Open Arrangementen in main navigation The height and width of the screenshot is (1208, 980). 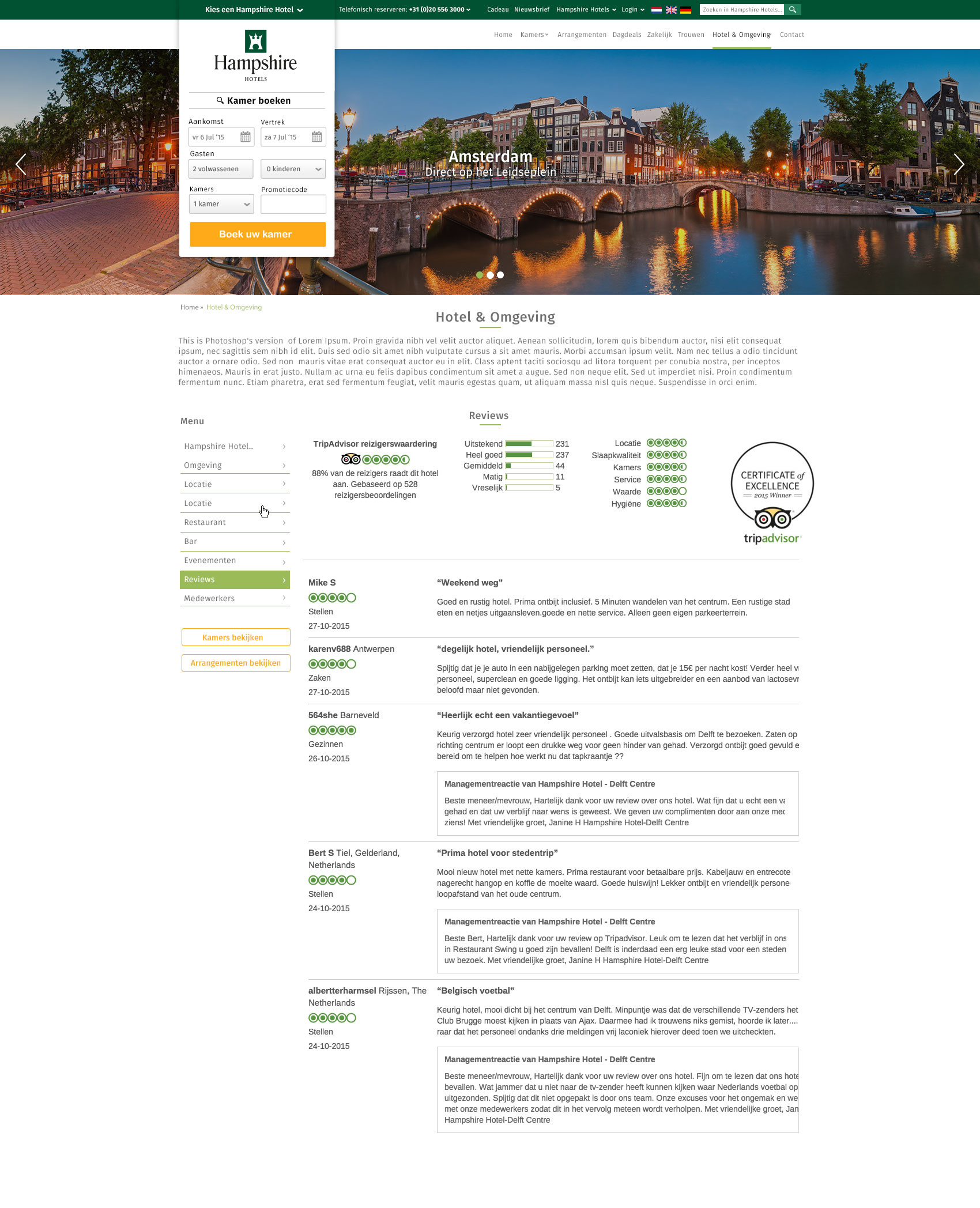point(582,35)
